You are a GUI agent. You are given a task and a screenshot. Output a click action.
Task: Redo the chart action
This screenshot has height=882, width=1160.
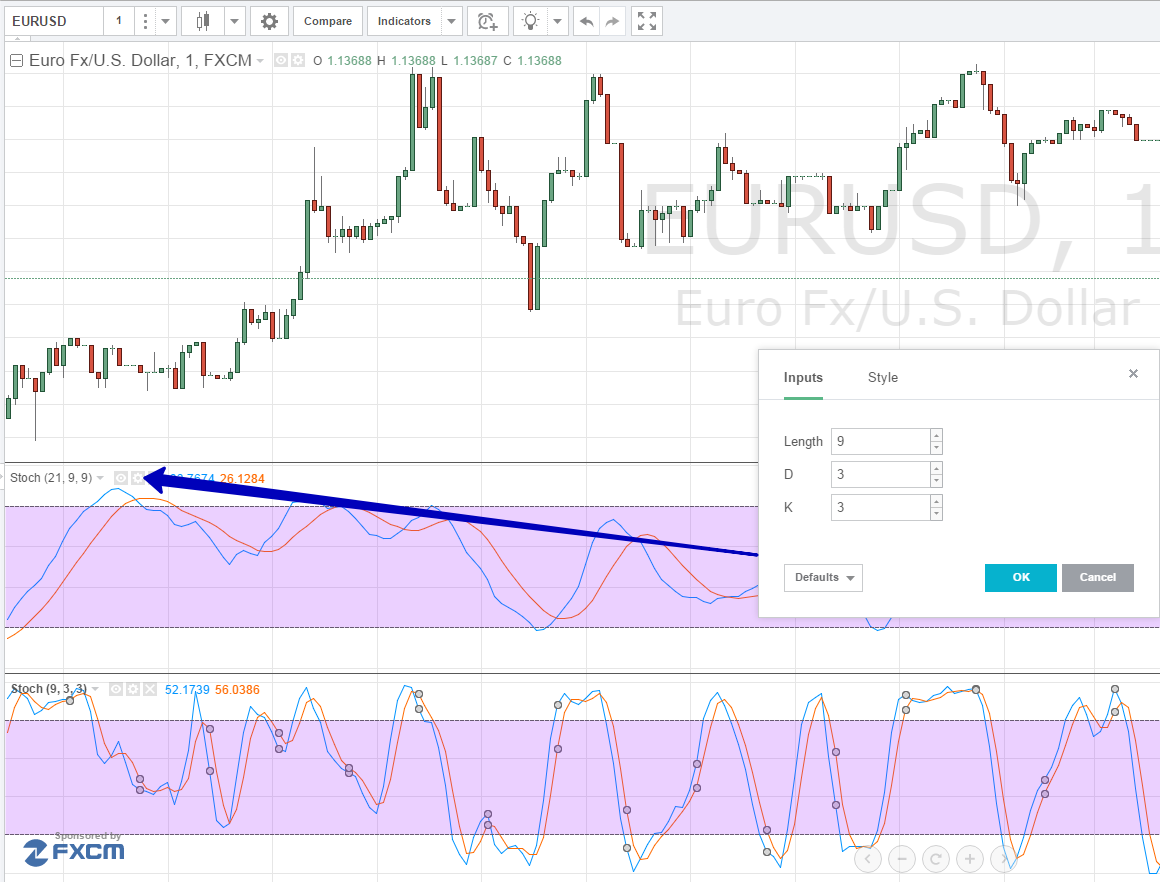612,21
